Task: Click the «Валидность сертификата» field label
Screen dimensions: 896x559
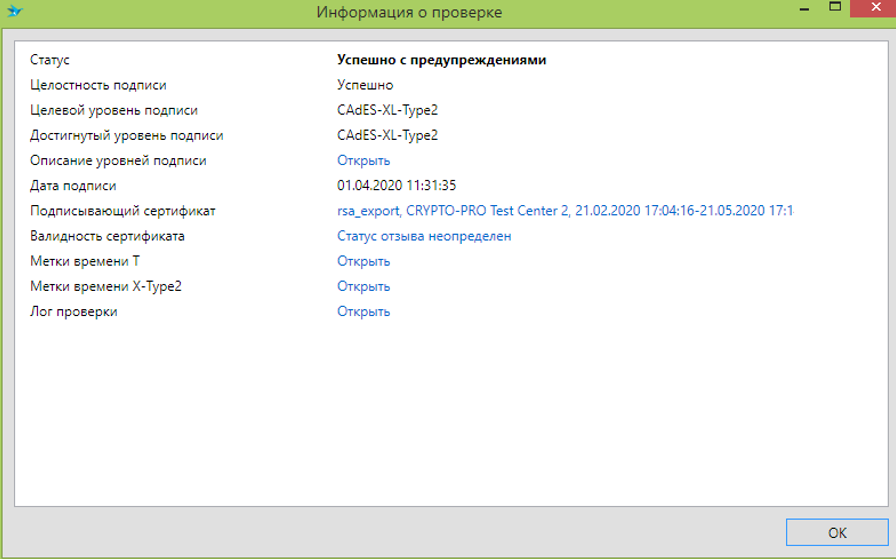Action: pos(107,236)
